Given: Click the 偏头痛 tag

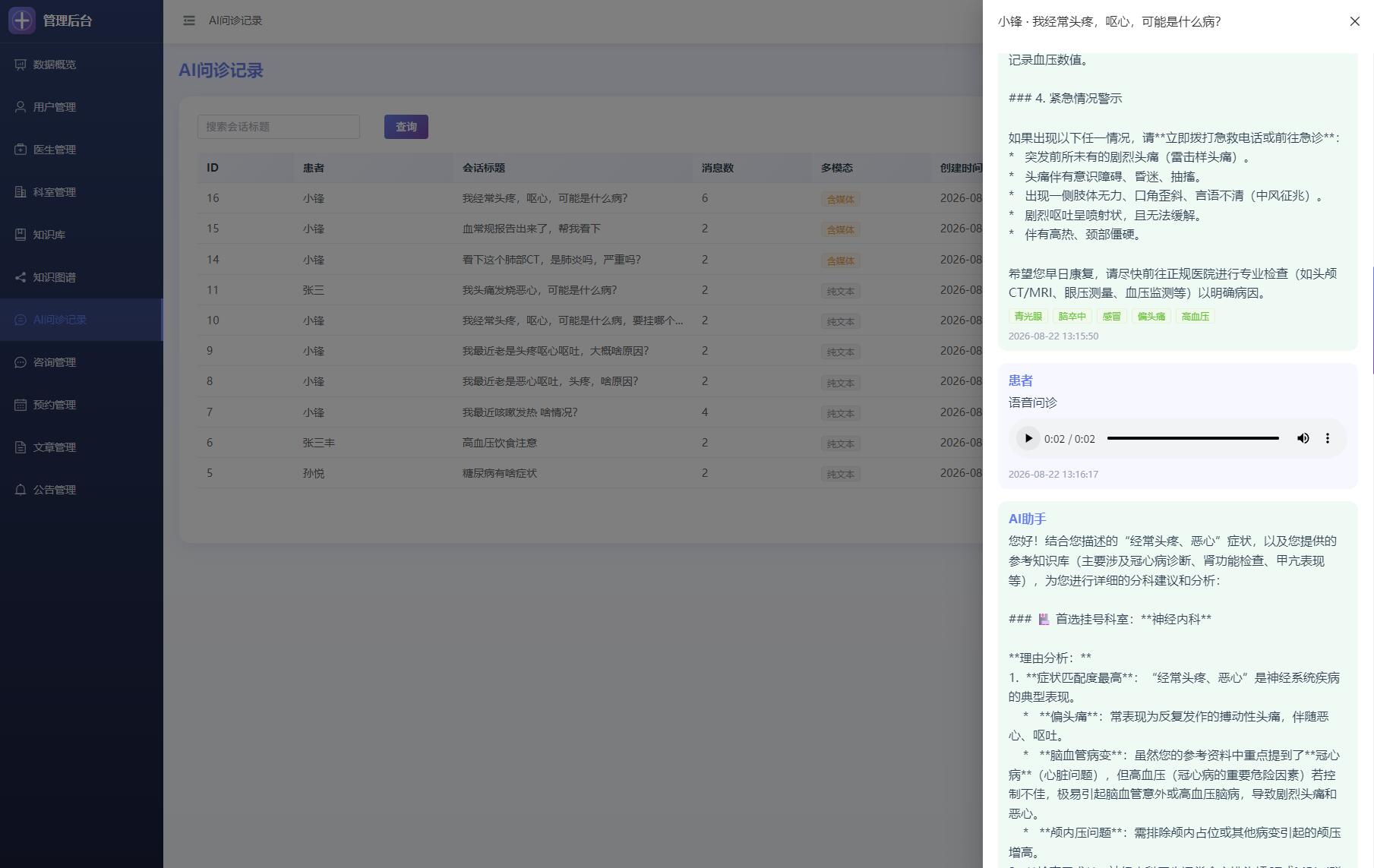Looking at the screenshot, I should pyautogui.click(x=1151, y=317).
